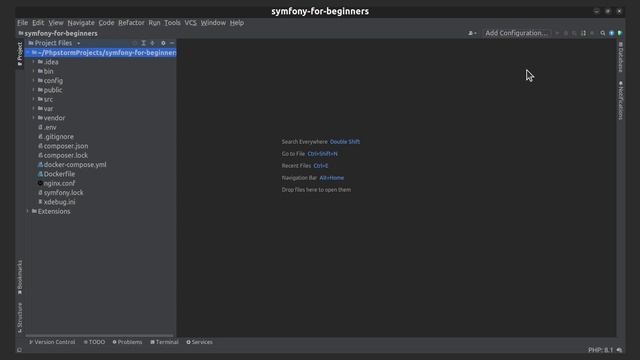Hide the project panel with minus icon
Viewport: 640px width, 360px height.
172,43
